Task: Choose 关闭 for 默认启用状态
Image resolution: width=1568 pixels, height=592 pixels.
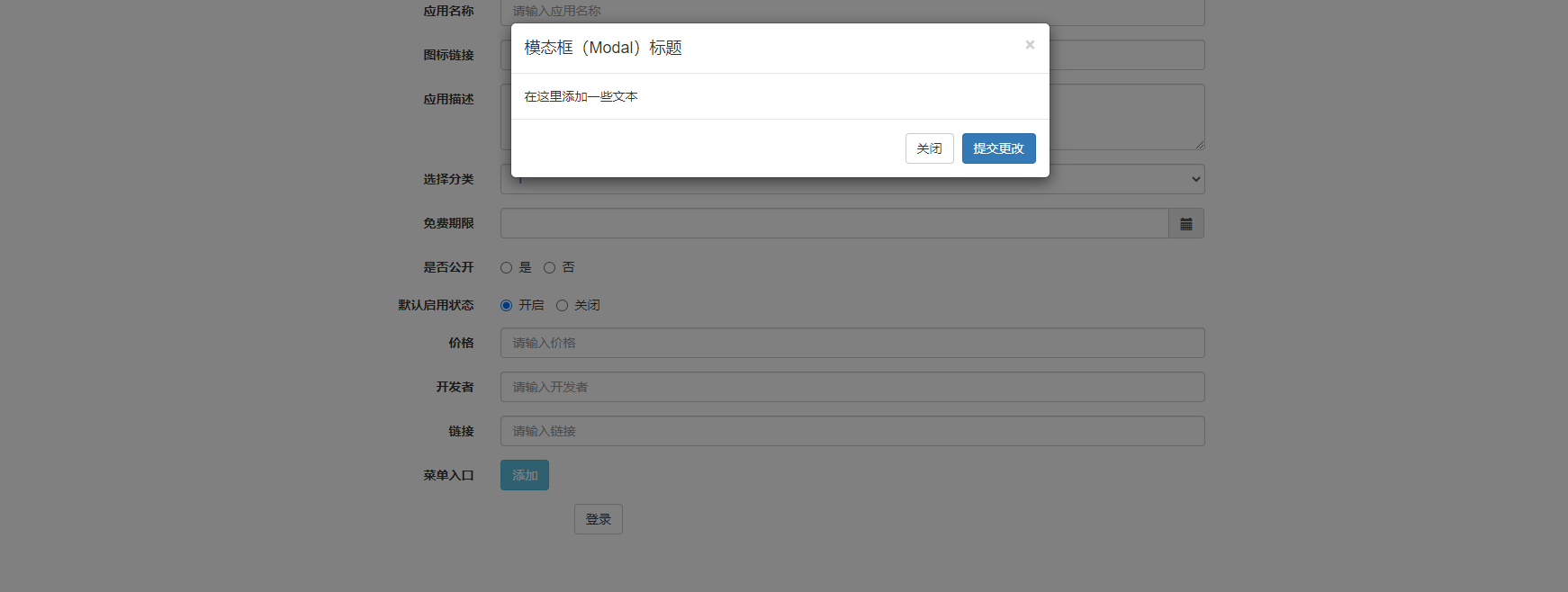Action: pyautogui.click(x=562, y=306)
